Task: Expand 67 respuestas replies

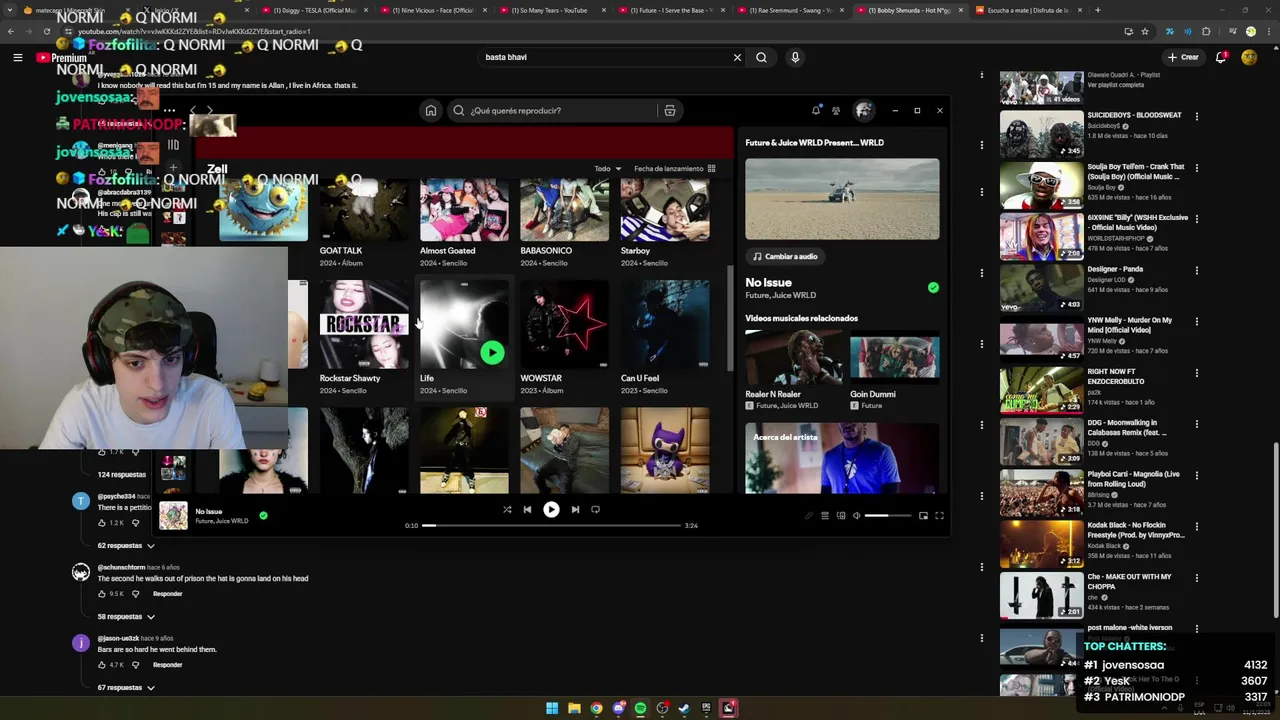Action: coord(126,688)
